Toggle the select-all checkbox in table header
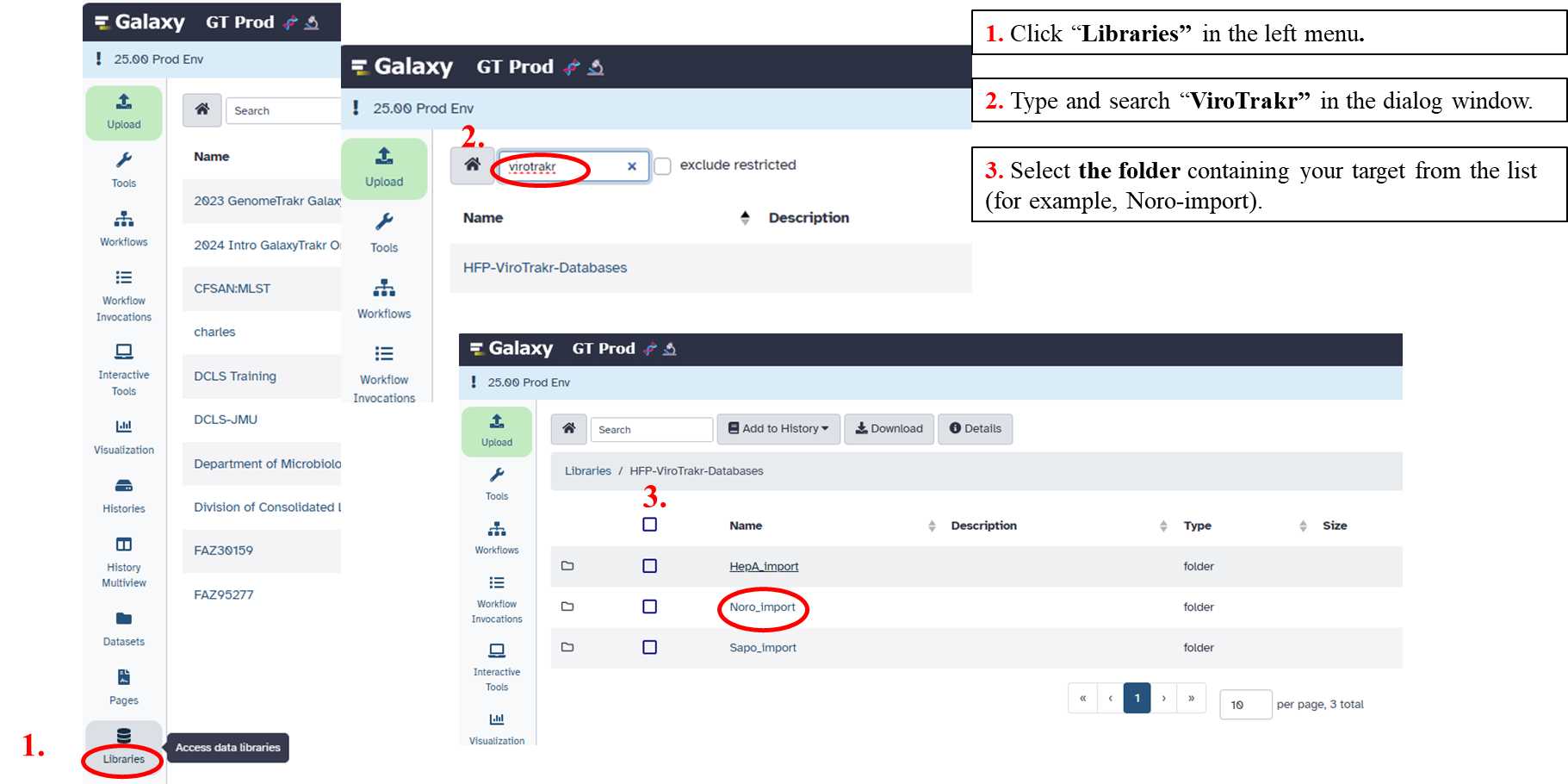The image size is (1568, 784). tap(649, 525)
